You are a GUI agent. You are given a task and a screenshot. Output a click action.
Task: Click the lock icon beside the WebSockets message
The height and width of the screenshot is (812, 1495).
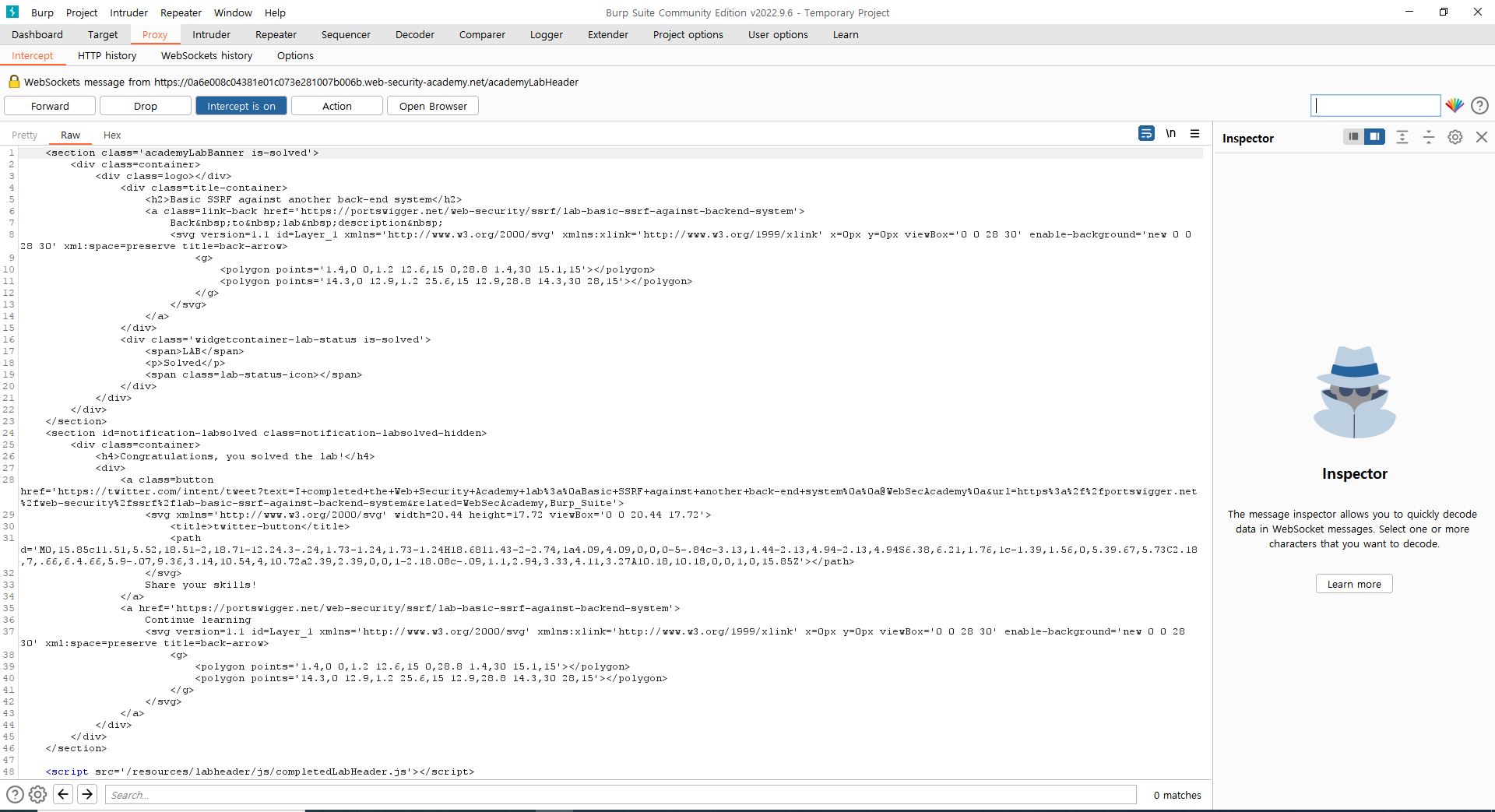(14, 82)
